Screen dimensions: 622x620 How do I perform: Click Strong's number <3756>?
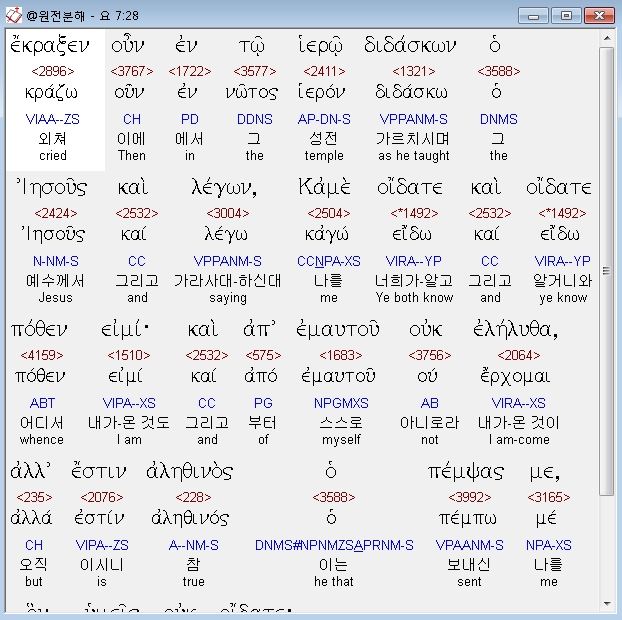click(x=430, y=355)
